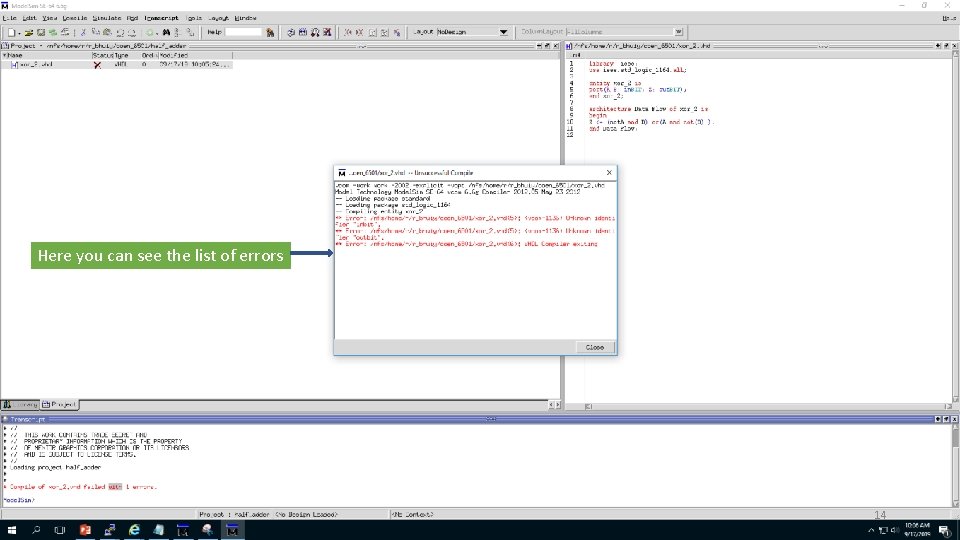The image size is (960, 540).
Task: Click the failed compile message in Transcript
Action: 83,487
